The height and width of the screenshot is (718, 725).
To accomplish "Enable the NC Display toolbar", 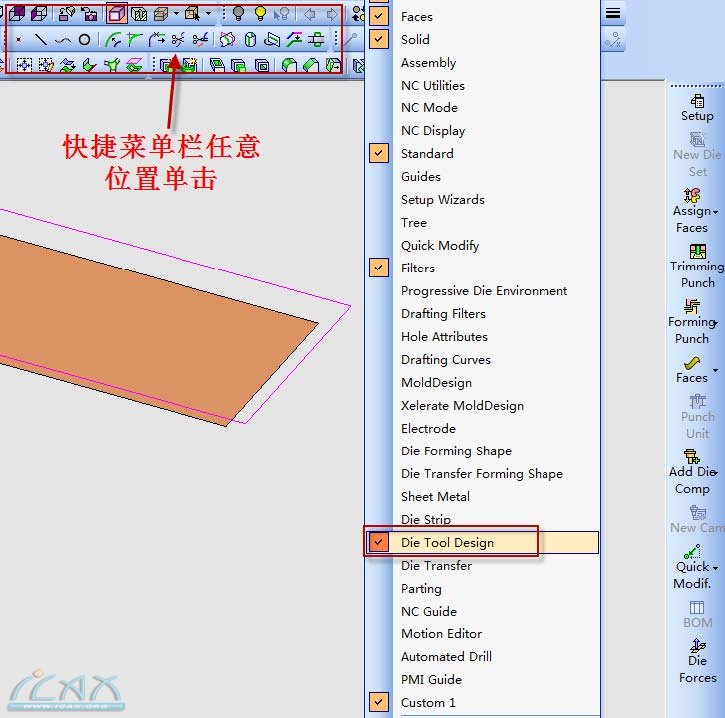I will pyautogui.click(x=433, y=131).
